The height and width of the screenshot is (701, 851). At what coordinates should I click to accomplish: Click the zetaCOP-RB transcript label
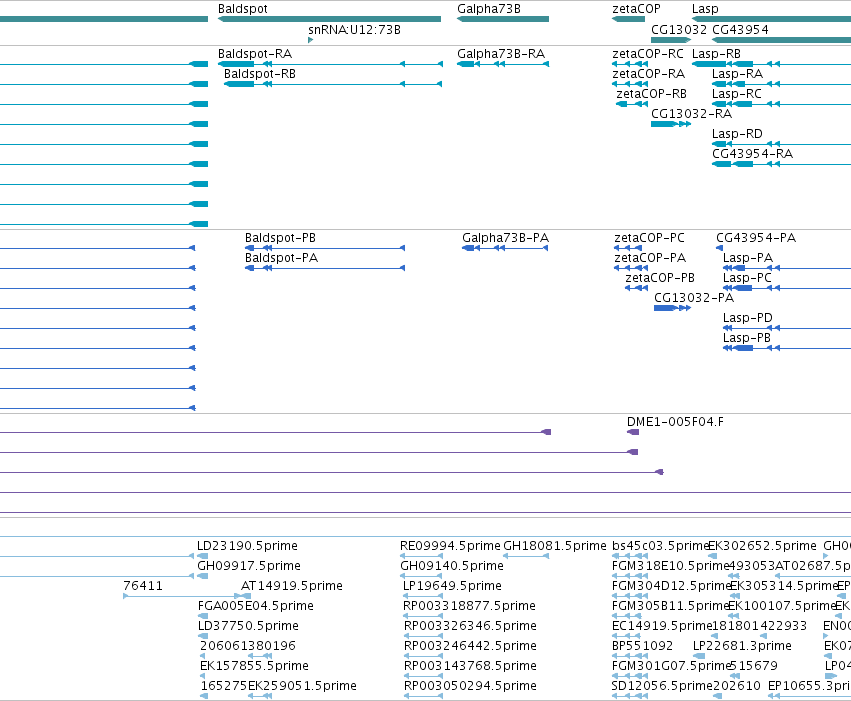(651, 94)
